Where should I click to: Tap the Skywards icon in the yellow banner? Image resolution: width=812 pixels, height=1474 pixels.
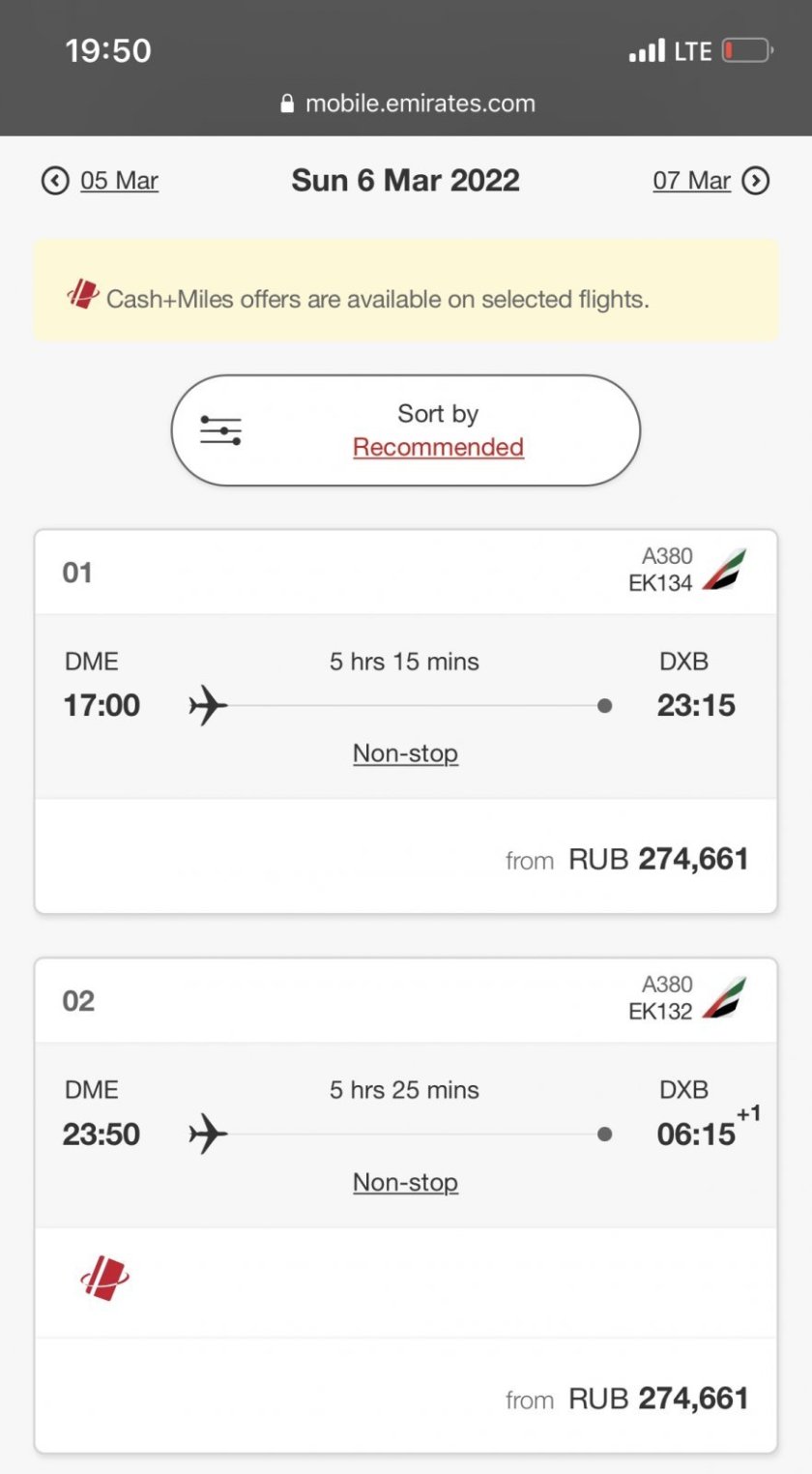pos(83,294)
